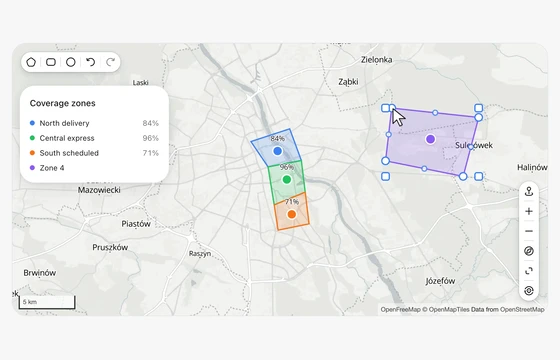The height and width of the screenshot is (360, 560).
Task: Click the orange South scheduled color dot
Action: pos(32,153)
